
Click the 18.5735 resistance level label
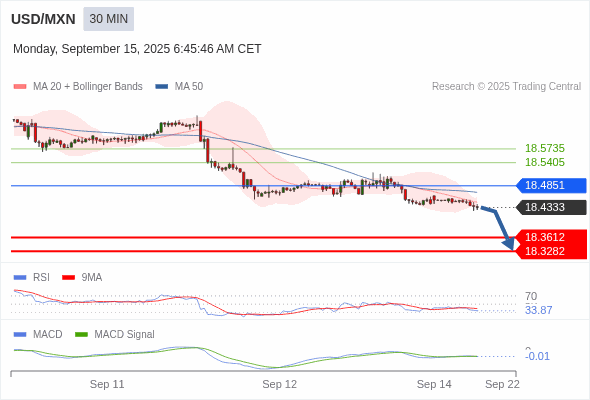click(545, 148)
